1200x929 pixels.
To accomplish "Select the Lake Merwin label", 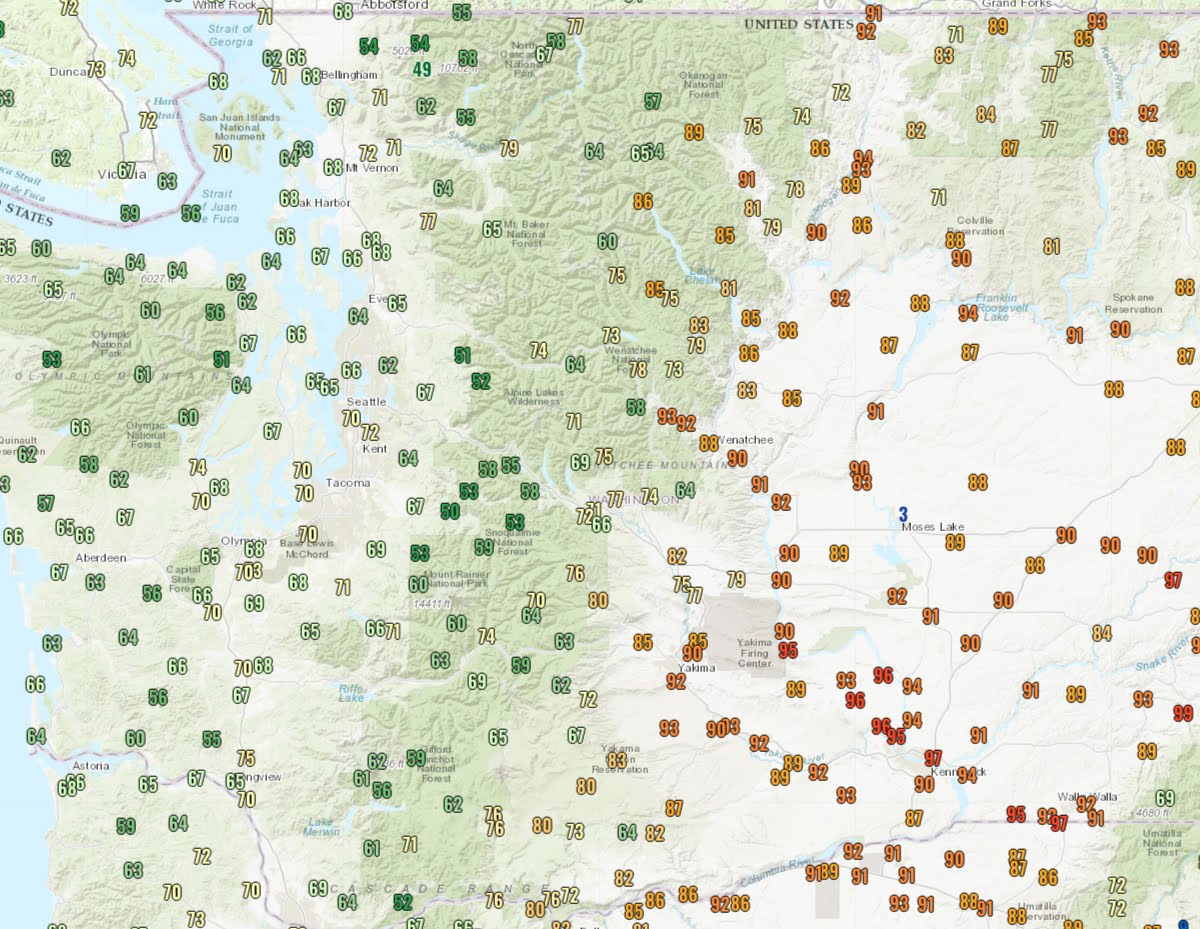I will click(322, 826).
